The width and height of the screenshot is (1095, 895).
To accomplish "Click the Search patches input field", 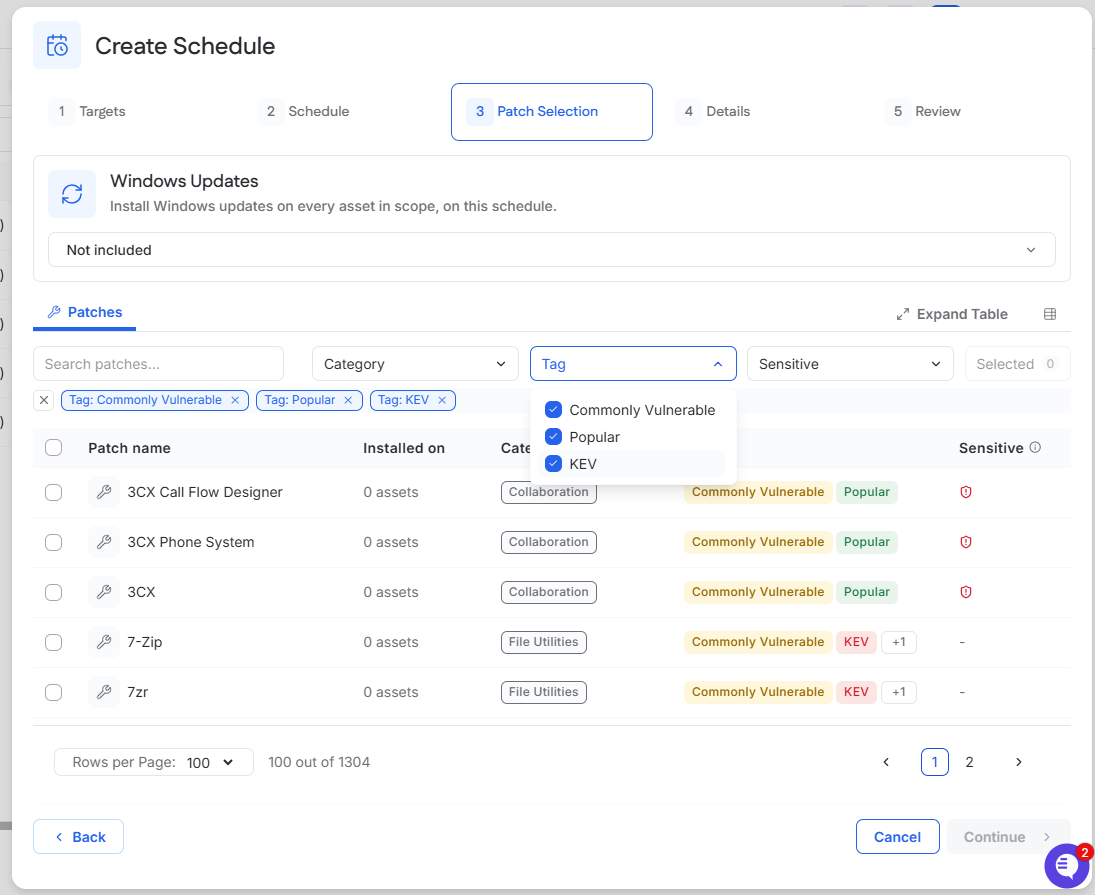I will tap(159, 364).
